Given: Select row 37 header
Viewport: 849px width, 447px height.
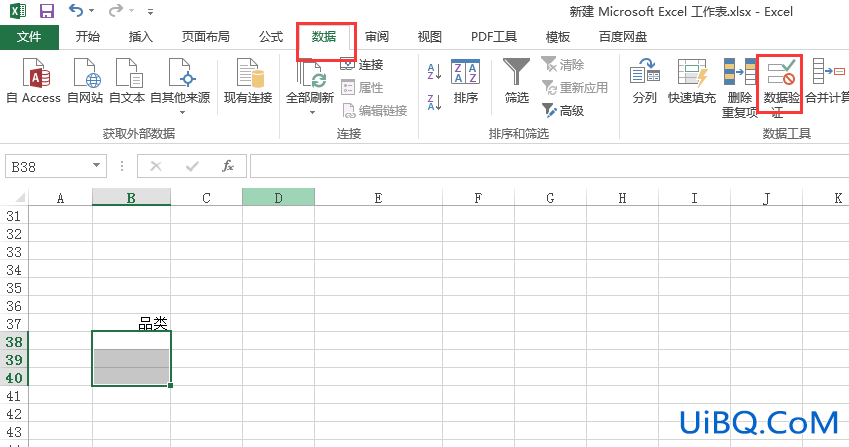Looking at the screenshot, I should coord(14,324).
